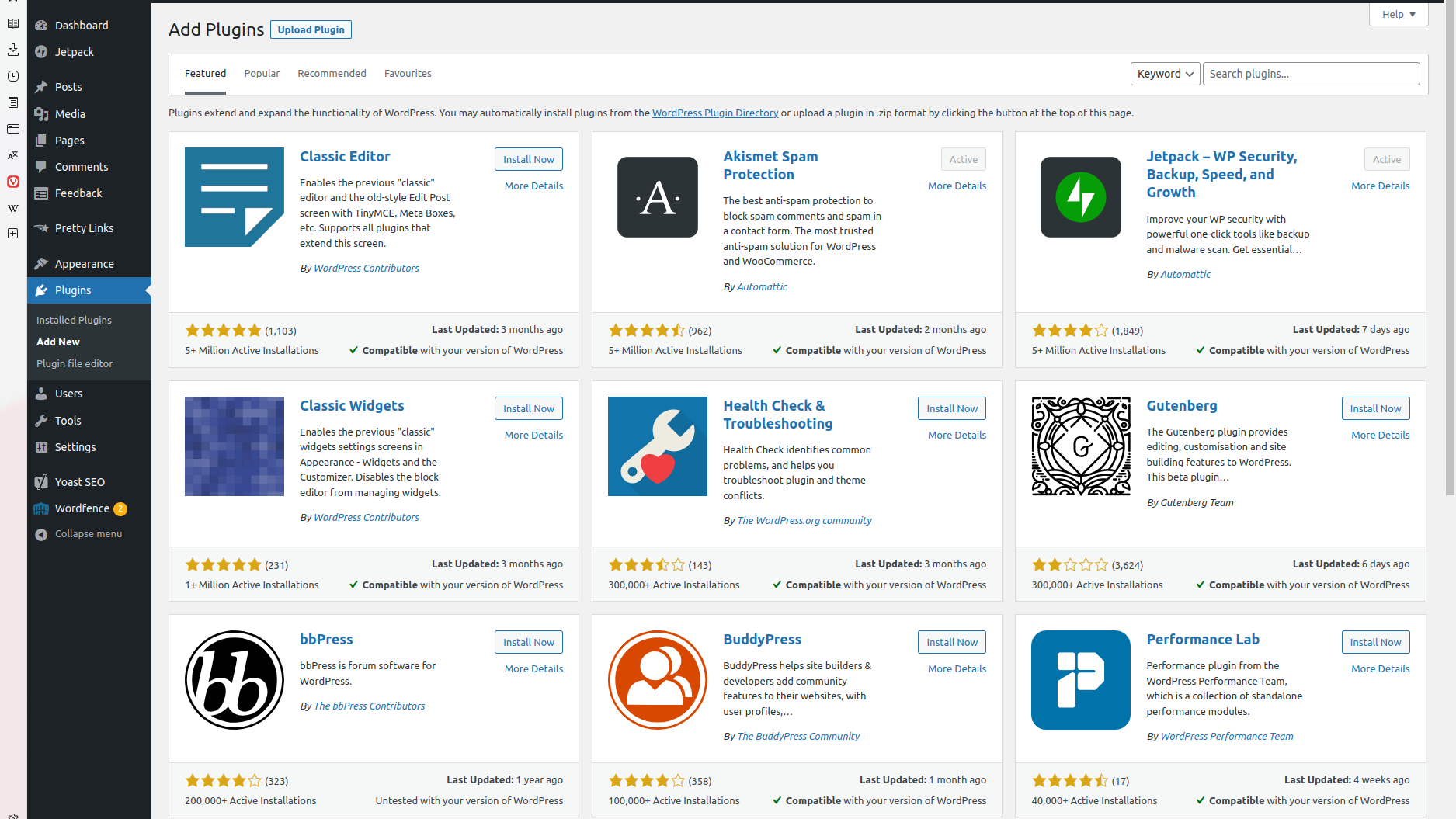
Task: Open the Vivaldi Notes panel icon
Action: click(13, 102)
